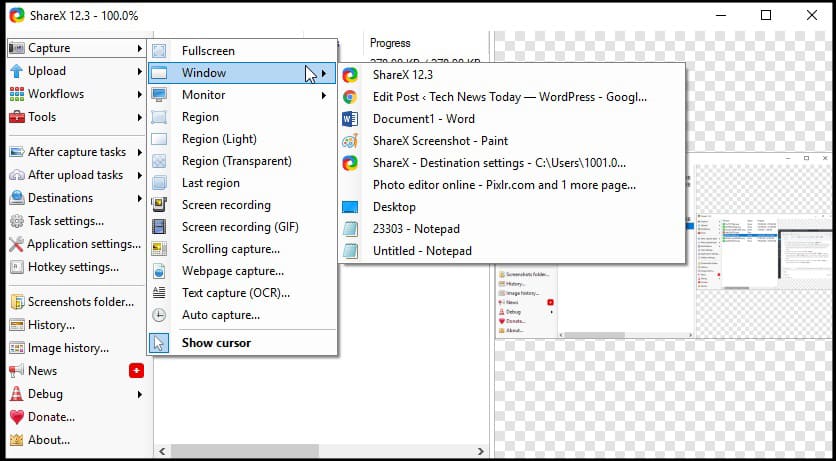Click the 23303 Notepad icon
Viewport: 836px width, 461px height.
350,229
